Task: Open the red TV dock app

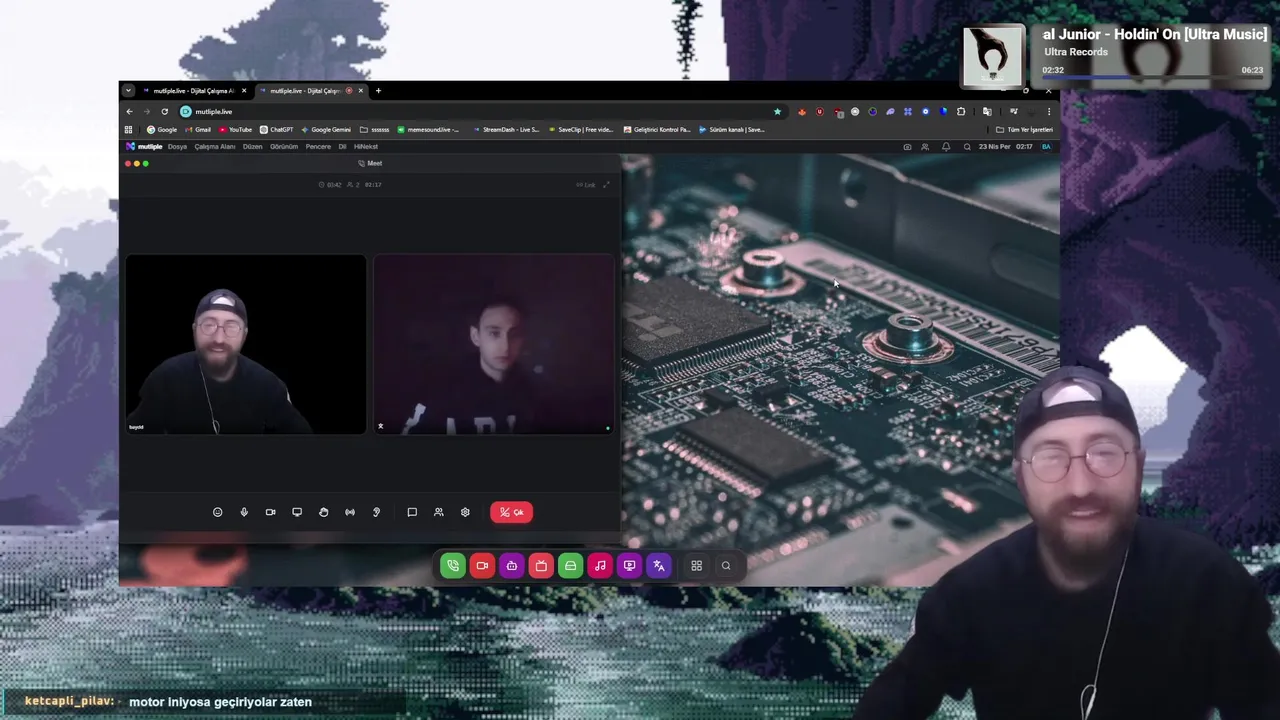Action: (x=541, y=566)
